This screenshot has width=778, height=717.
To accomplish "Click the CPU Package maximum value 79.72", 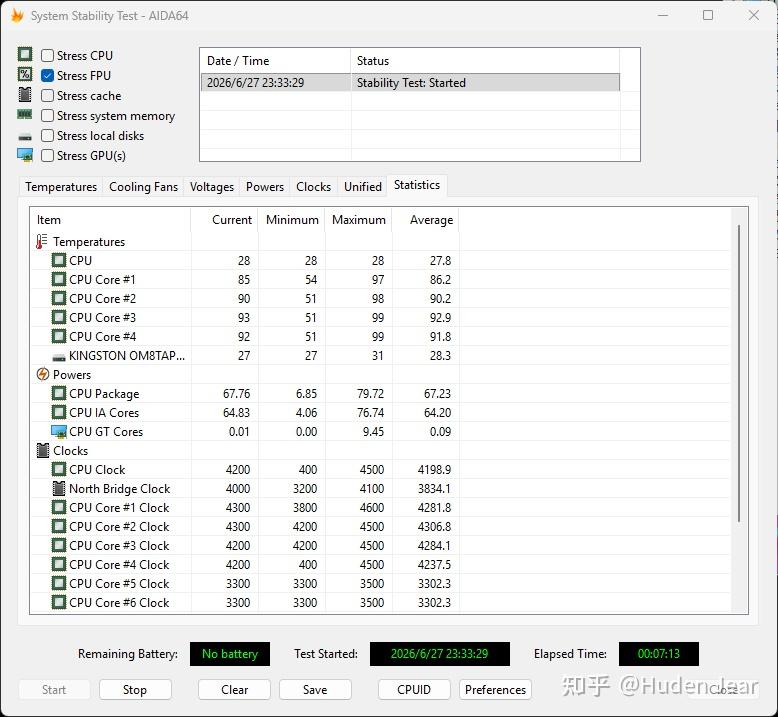I will [x=370, y=393].
